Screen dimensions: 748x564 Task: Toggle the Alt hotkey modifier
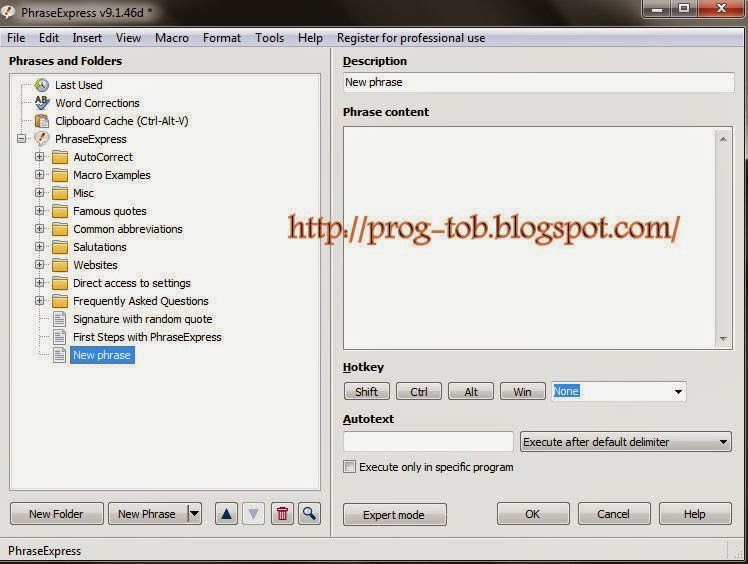471,392
